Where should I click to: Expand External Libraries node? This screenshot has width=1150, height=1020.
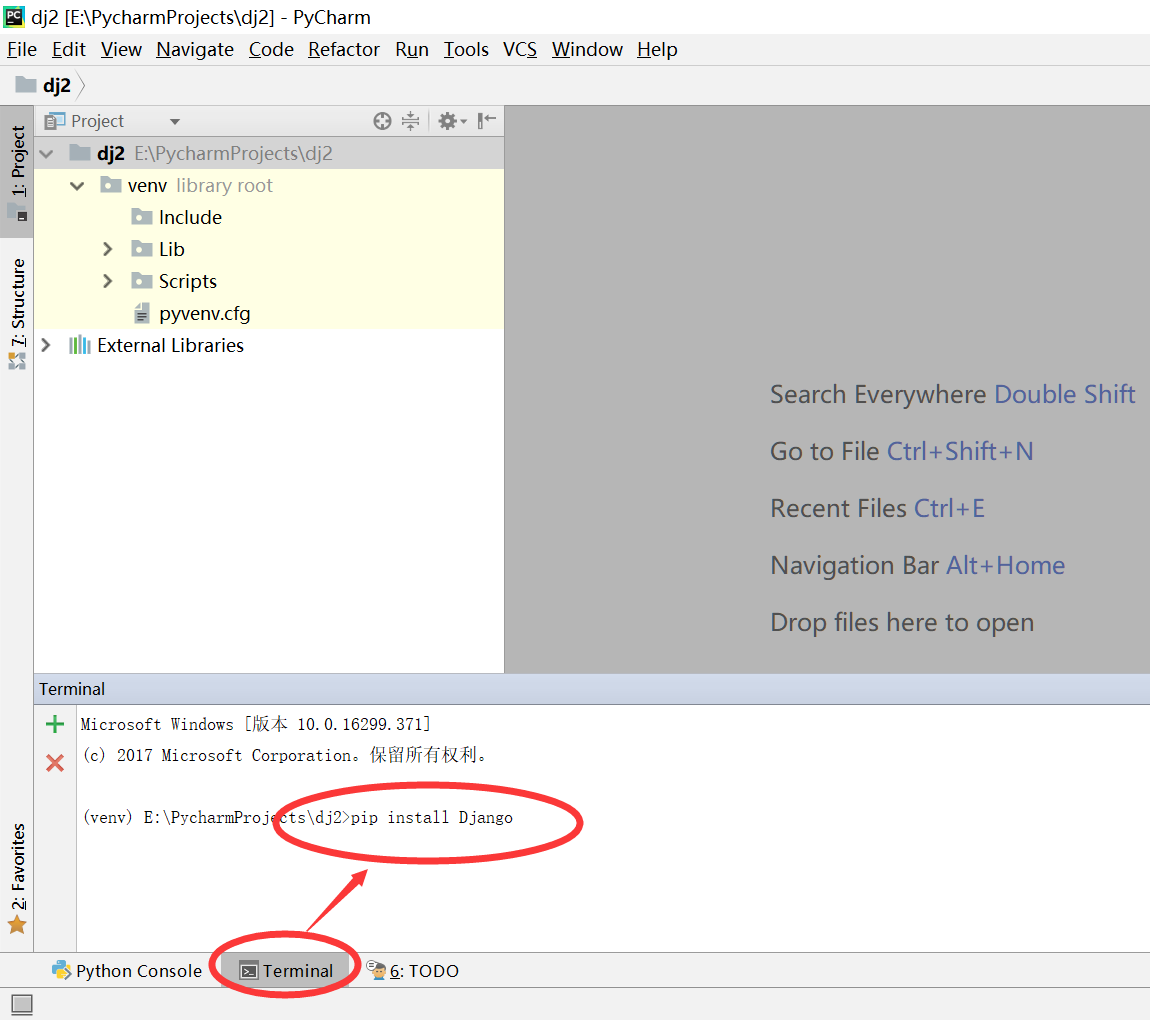coord(46,345)
